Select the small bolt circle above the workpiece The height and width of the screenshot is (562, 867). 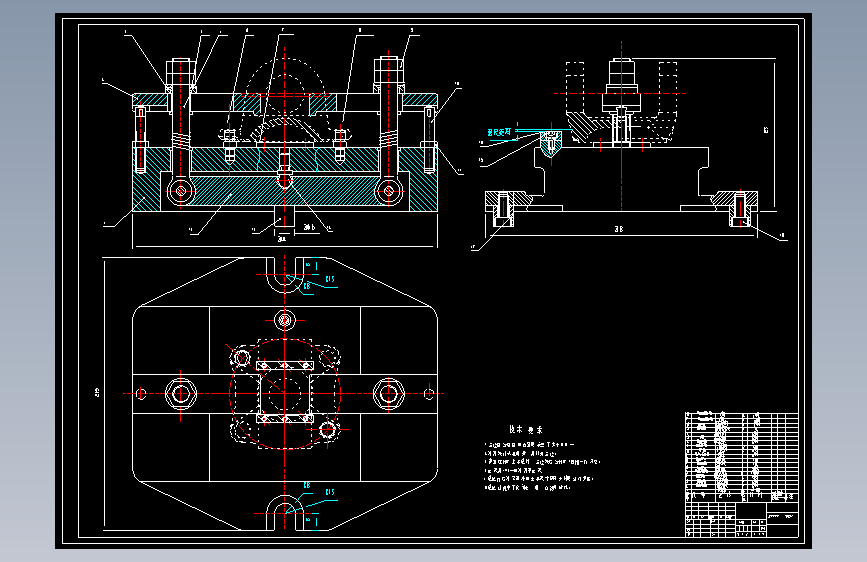coord(285,320)
